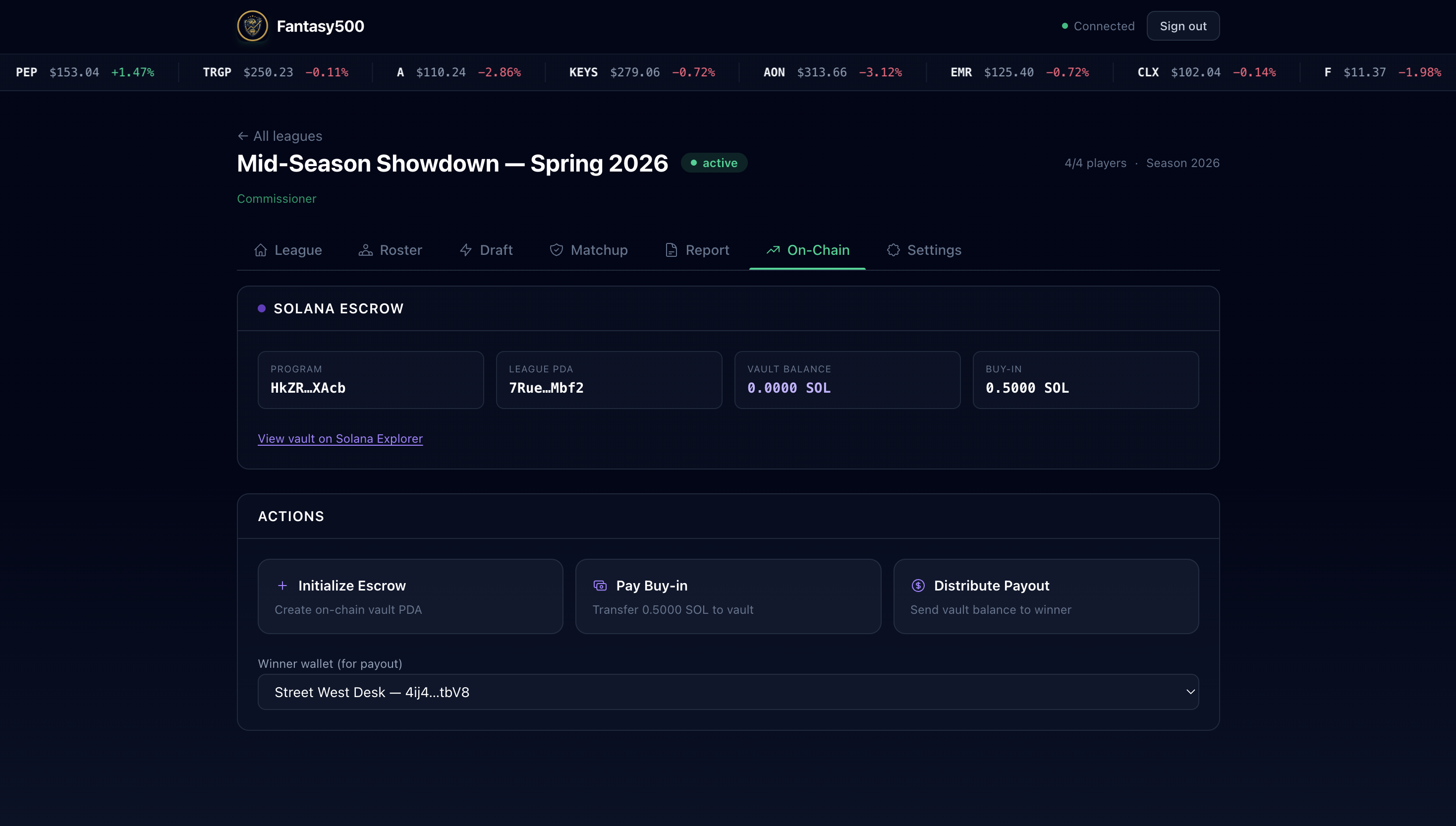Click the KEYS ticker entry
This screenshot has width=1456, height=826.
(x=641, y=72)
